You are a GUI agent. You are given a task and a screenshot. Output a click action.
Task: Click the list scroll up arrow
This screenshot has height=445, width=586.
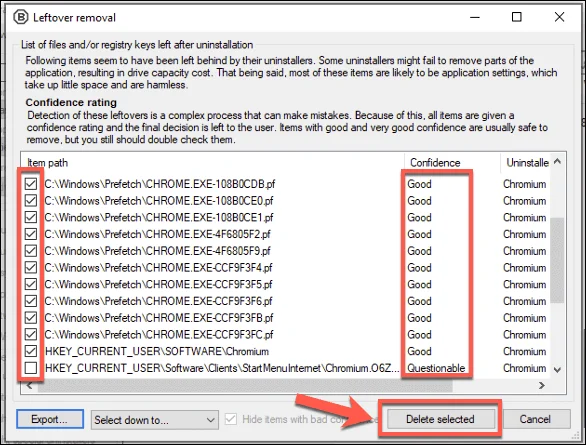click(x=557, y=161)
